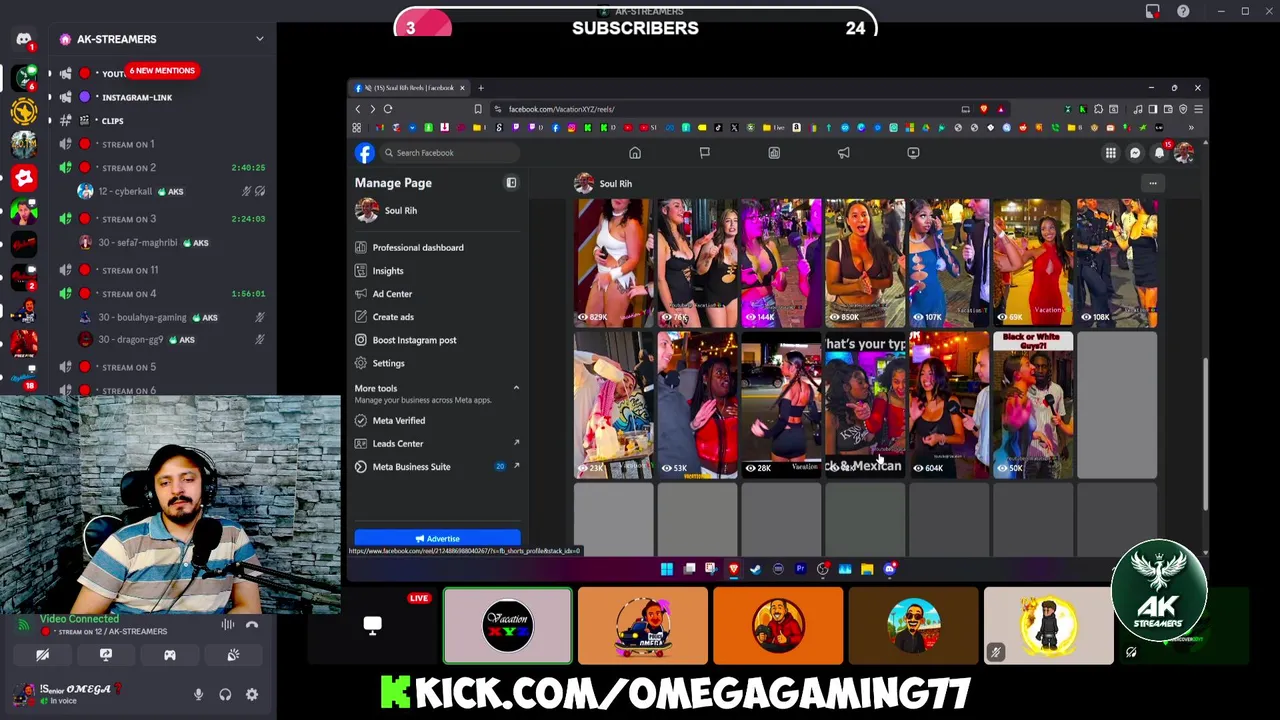Click browser forward arrow
Viewport: 1280px width, 720px height.
[372, 109]
